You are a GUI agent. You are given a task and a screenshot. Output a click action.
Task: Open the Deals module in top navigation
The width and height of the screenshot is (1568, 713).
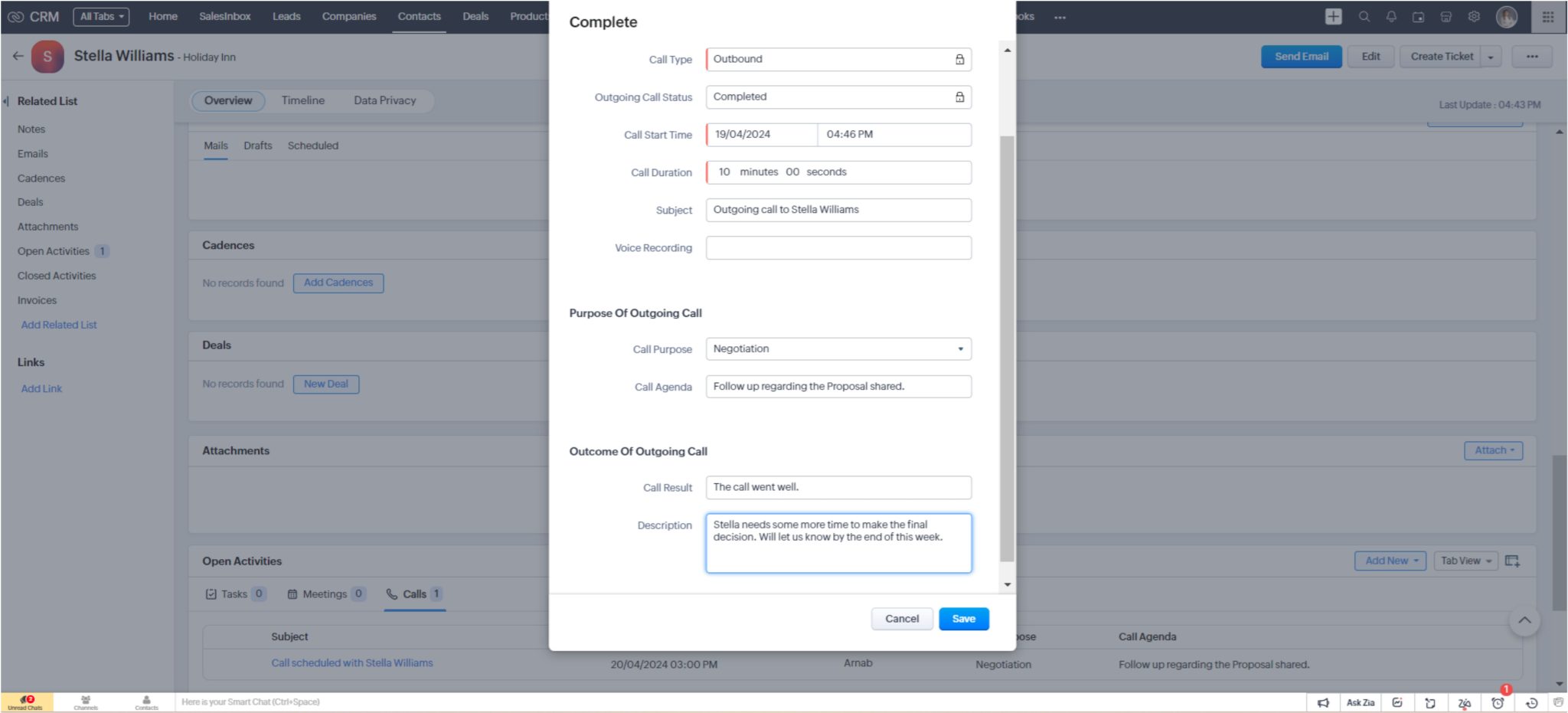475,16
